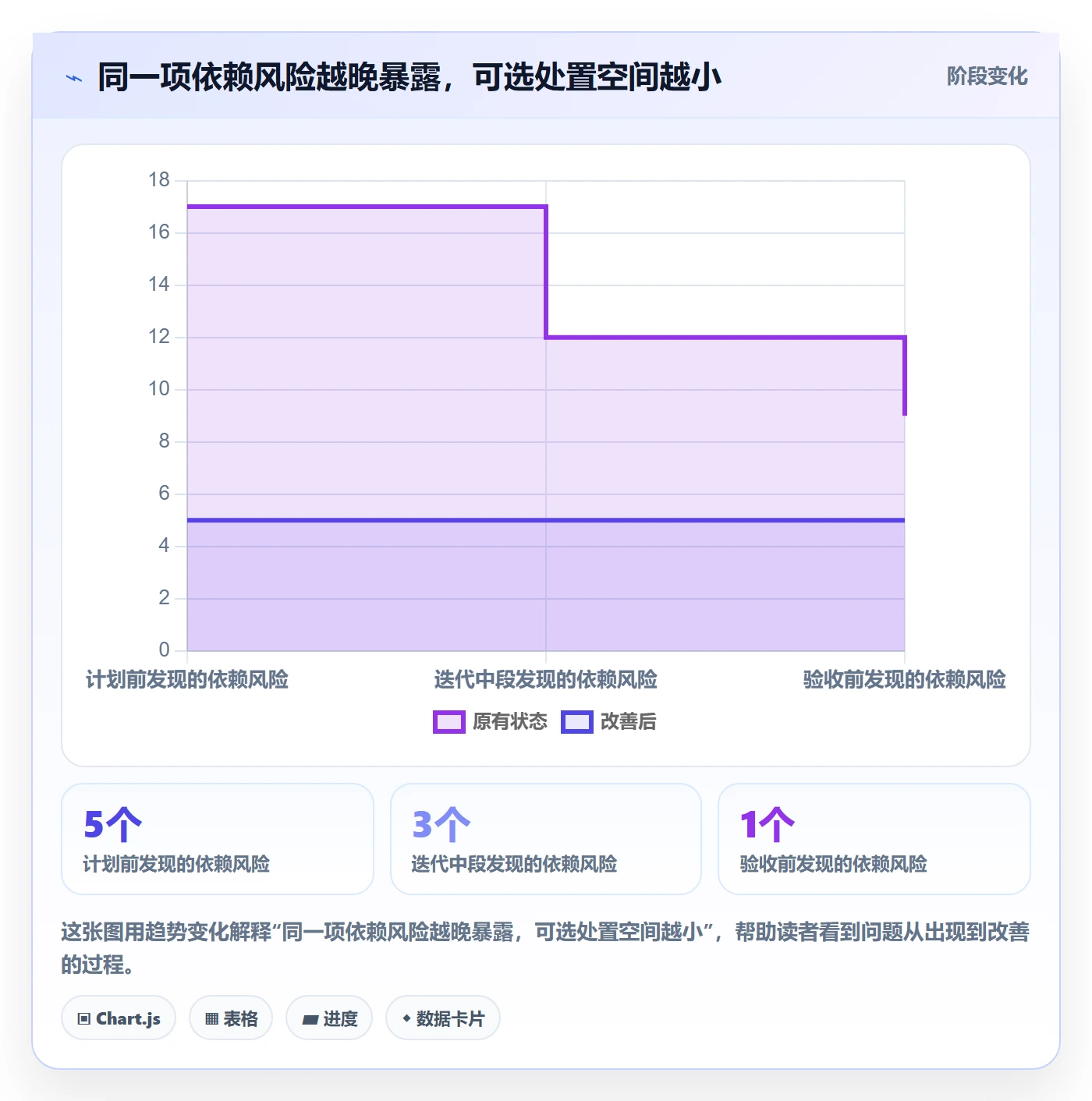Click the chart title 同一项依赖风险越晚暴露
This screenshot has width=1092, height=1101.
409,77
